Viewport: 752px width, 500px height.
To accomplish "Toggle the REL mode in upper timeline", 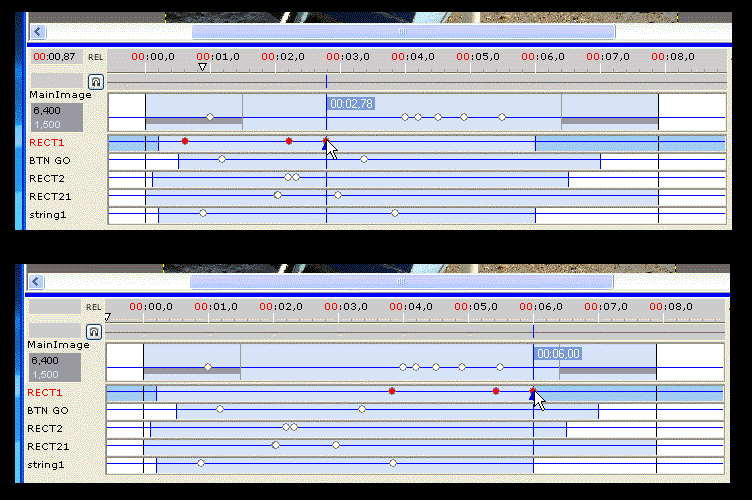I will [96, 58].
